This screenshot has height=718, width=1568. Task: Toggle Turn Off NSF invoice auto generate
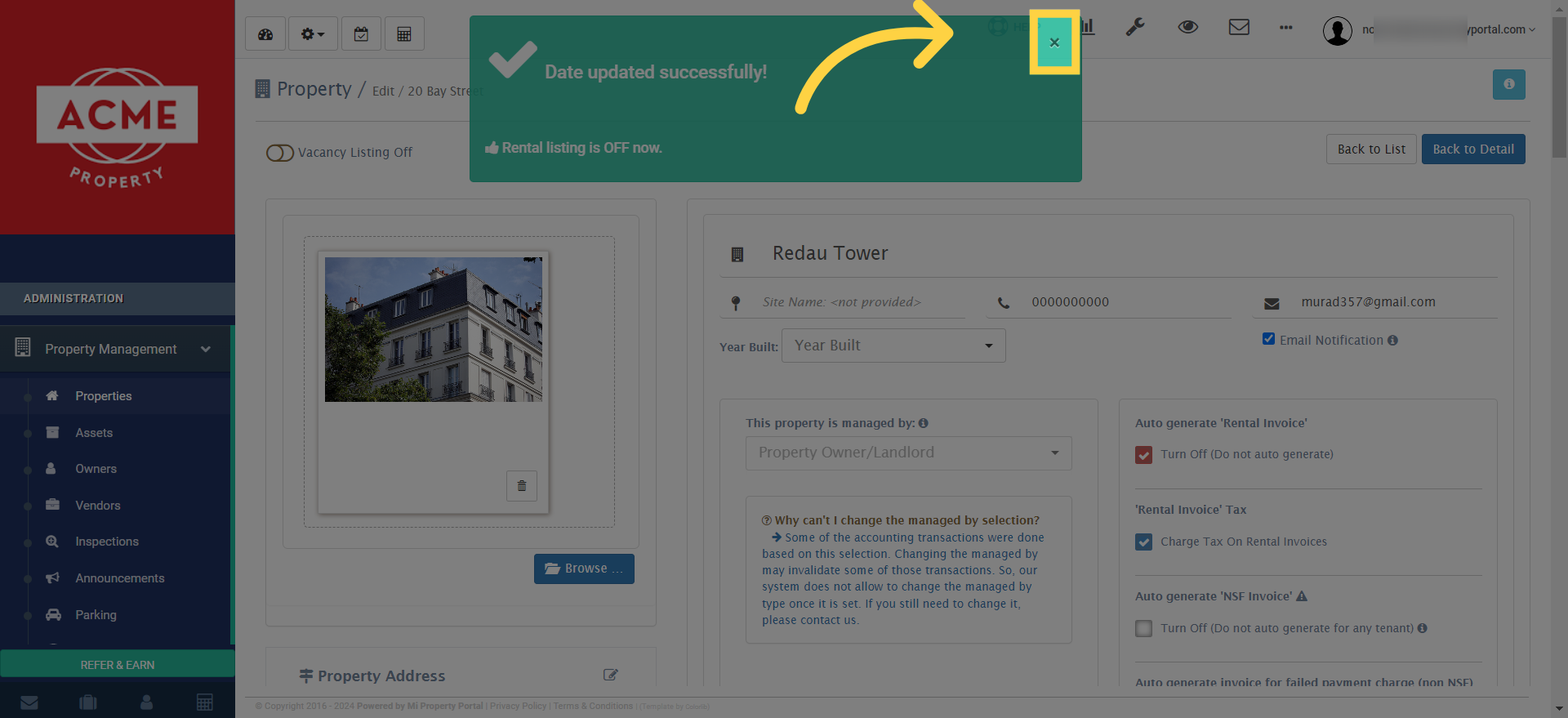click(x=1144, y=629)
